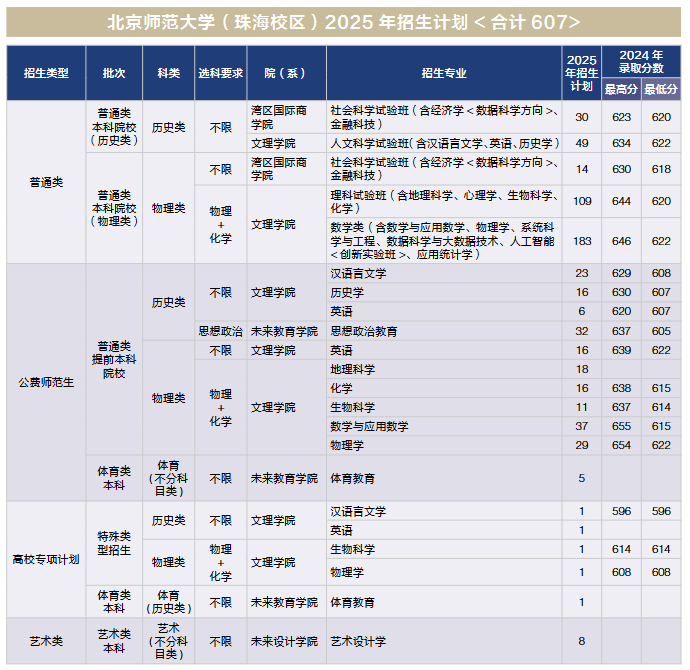Click plan number 18 for 地理科学
The width and height of the screenshot is (690, 670).
[582, 370]
